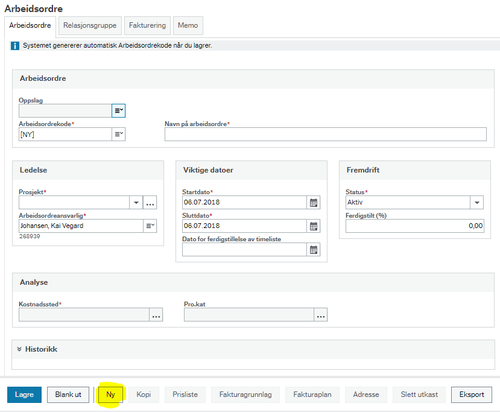Click the highlighted Ny button
The height and width of the screenshot is (412, 500).
coord(111,395)
